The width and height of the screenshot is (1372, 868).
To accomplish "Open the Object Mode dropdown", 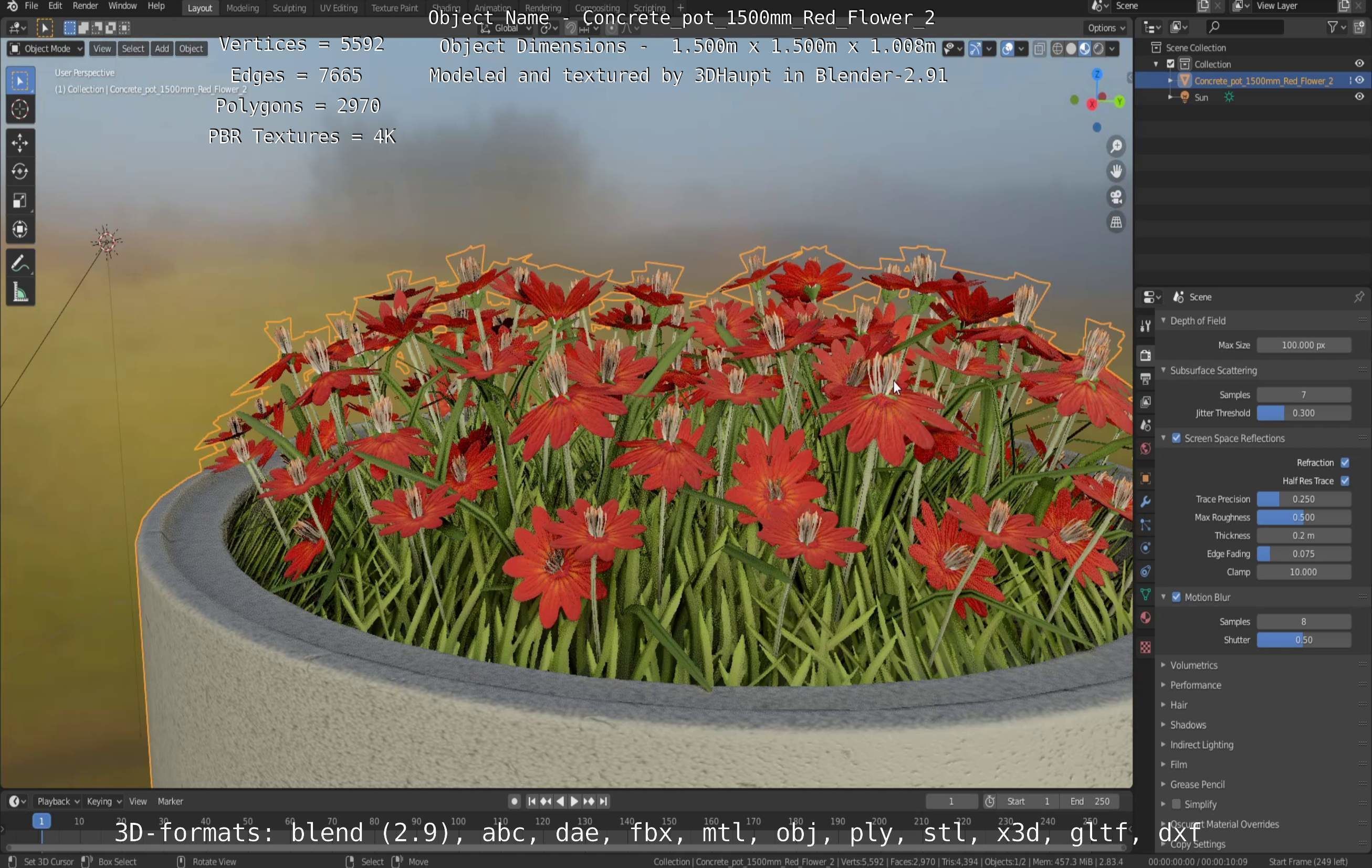I will pyautogui.click(x=46, y=49).
